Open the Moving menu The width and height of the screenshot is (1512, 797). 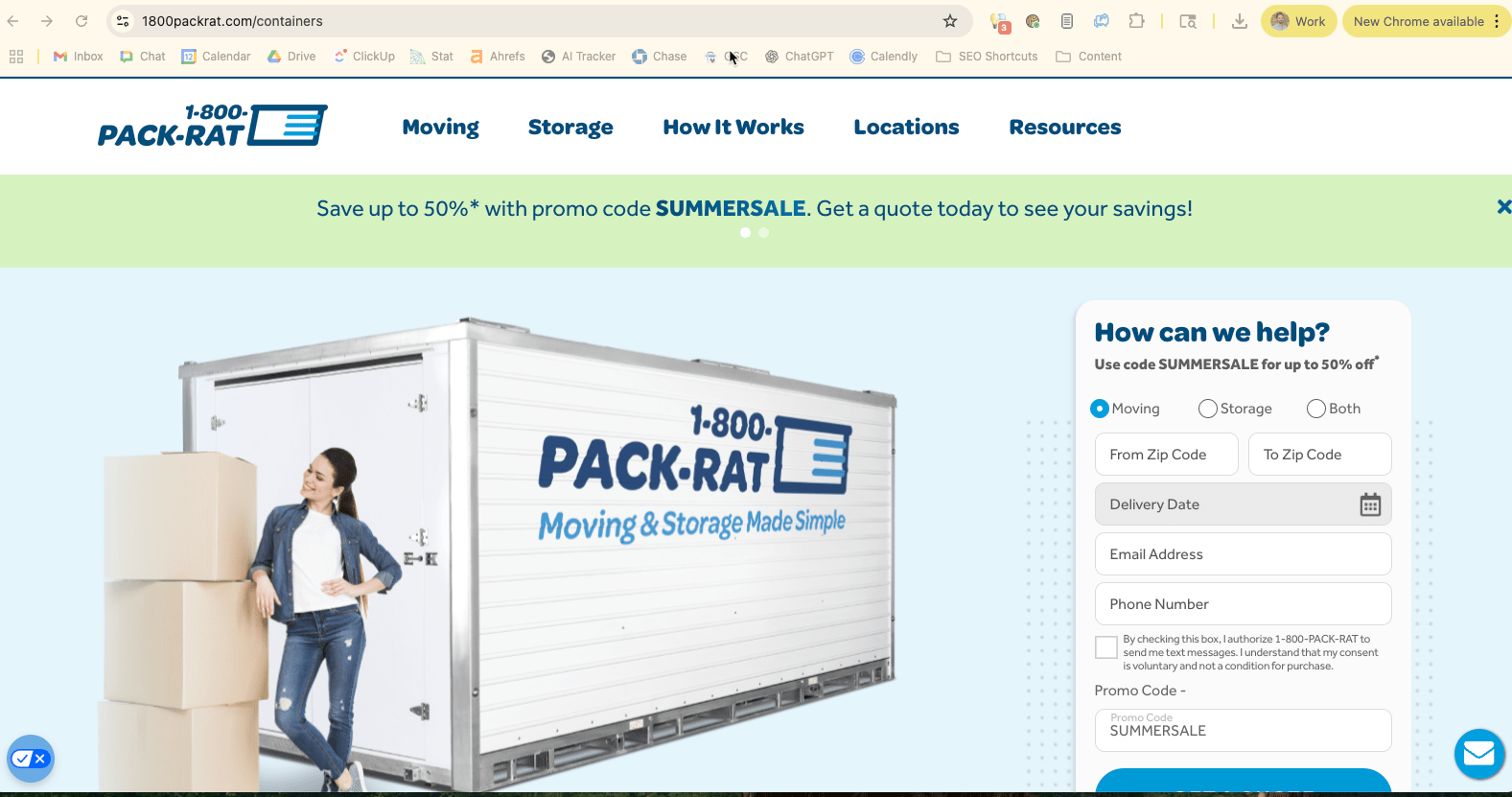pos(441,127)
